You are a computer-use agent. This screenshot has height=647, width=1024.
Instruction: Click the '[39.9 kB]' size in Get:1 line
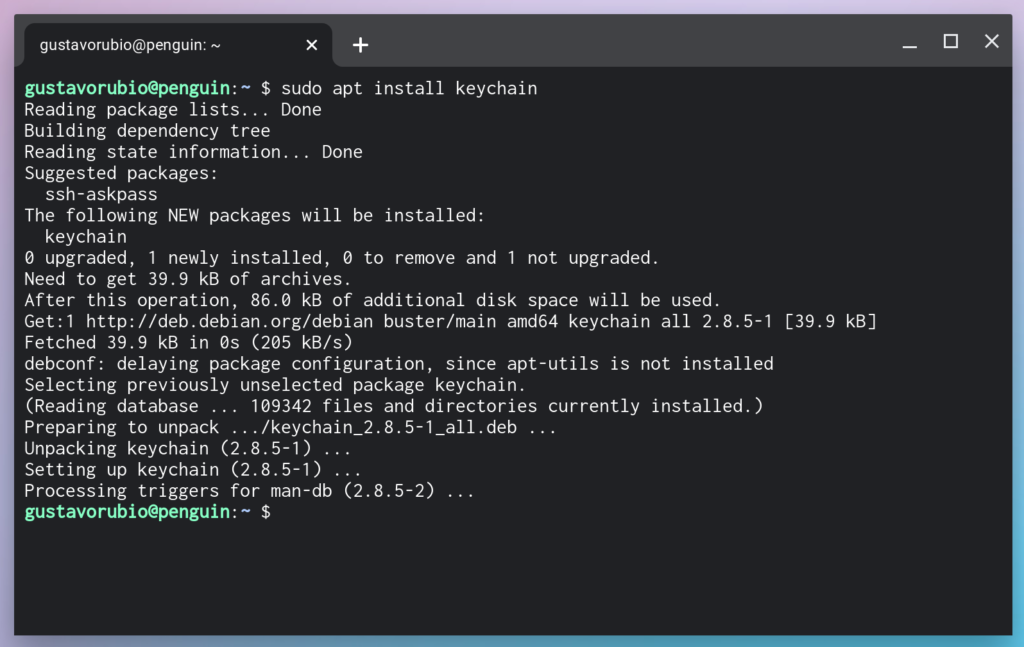[830, 321]
